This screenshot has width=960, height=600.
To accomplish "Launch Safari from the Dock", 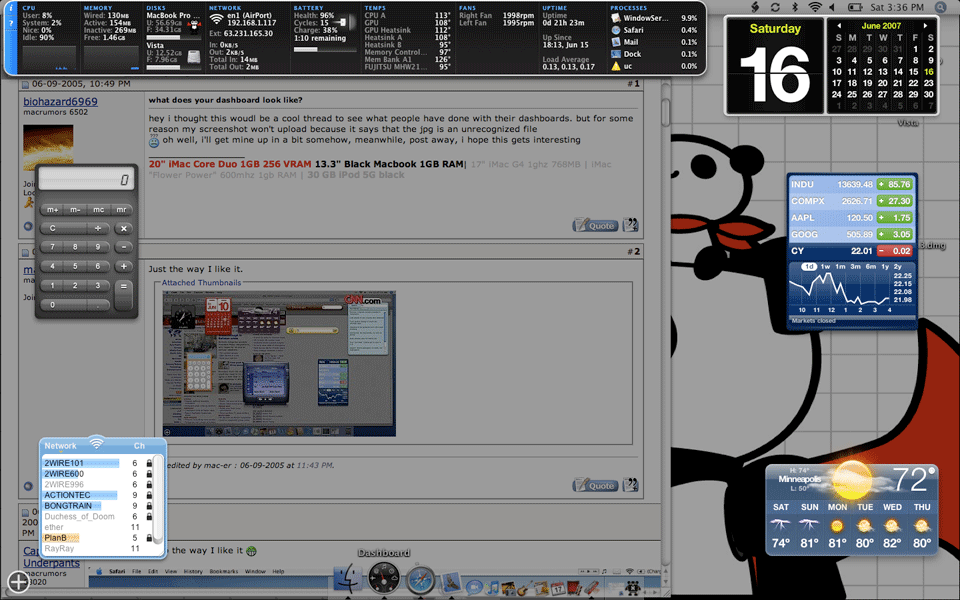I will pyautogui.click(x=421, y=579).
